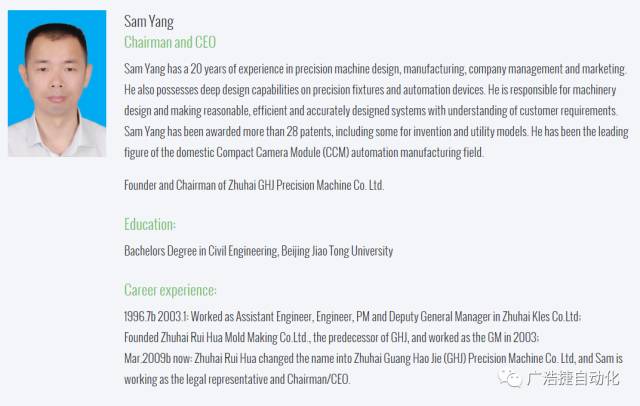Click the Chairman and CEO title
Screen dimensions: 640x406
[170, 42]
